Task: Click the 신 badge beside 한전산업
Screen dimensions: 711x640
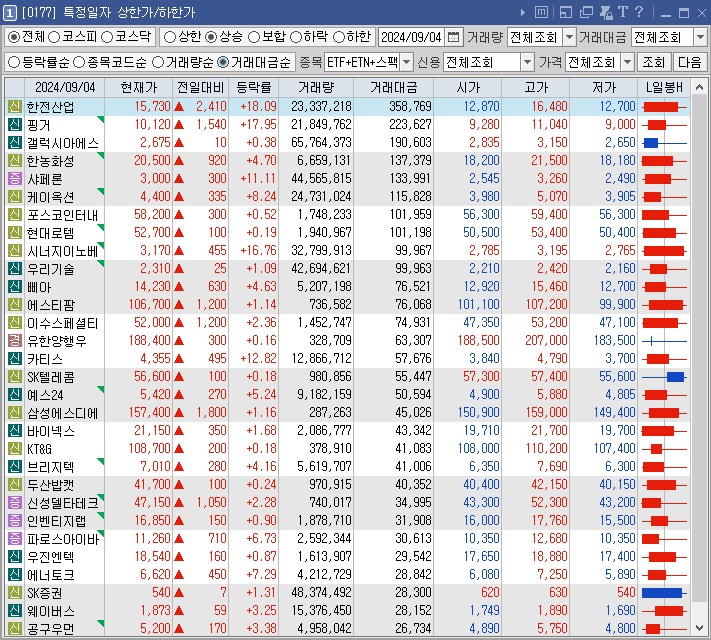Action: 15,107
